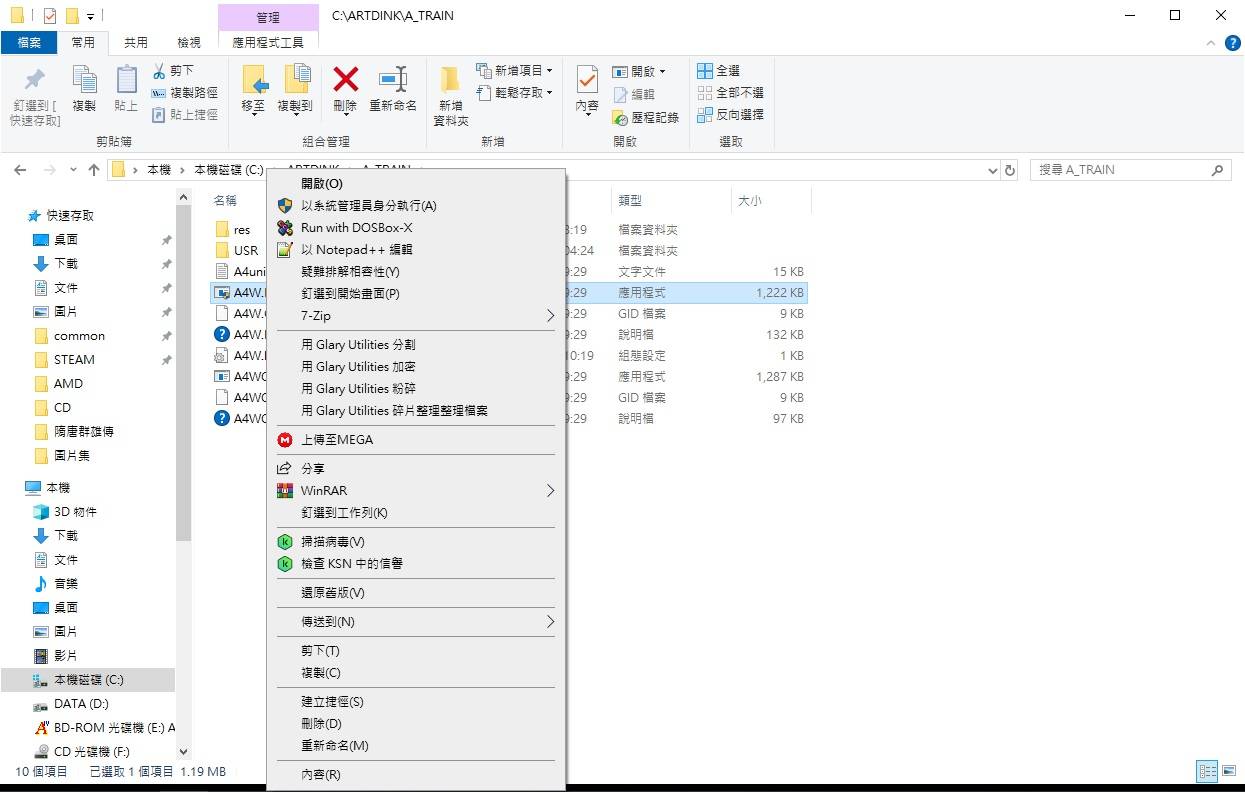Click 複製路徑 in the ribbon
The image size is (1245, 792).
tap(184, 93)
